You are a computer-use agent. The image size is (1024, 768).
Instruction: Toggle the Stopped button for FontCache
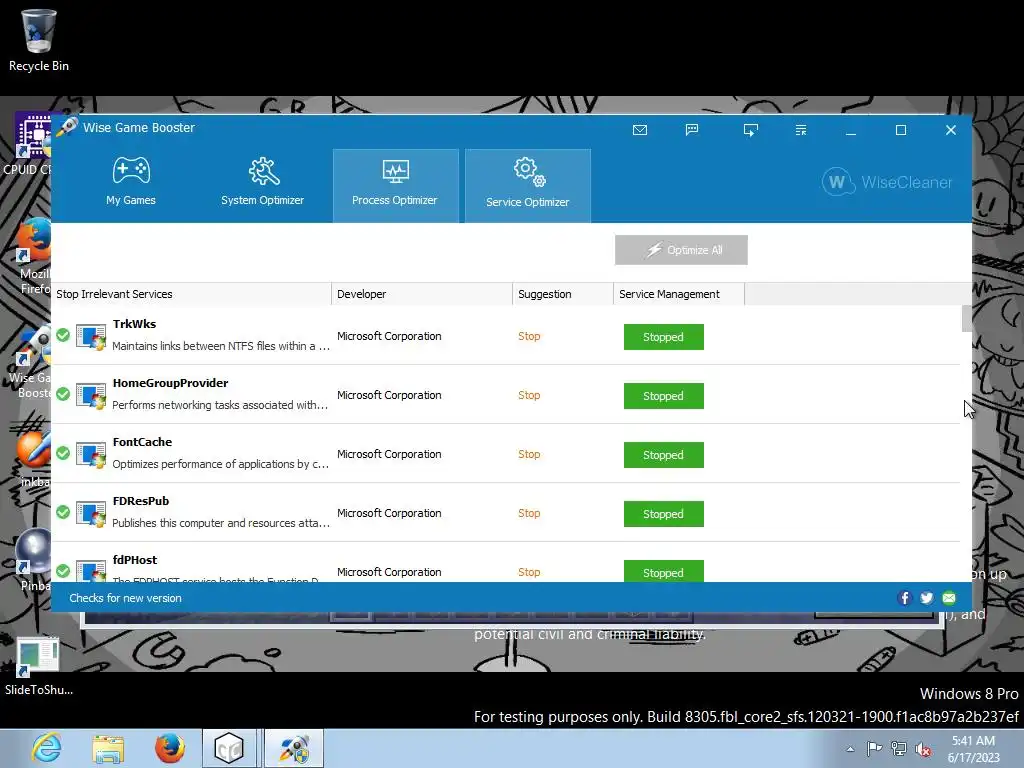[664, 455]
